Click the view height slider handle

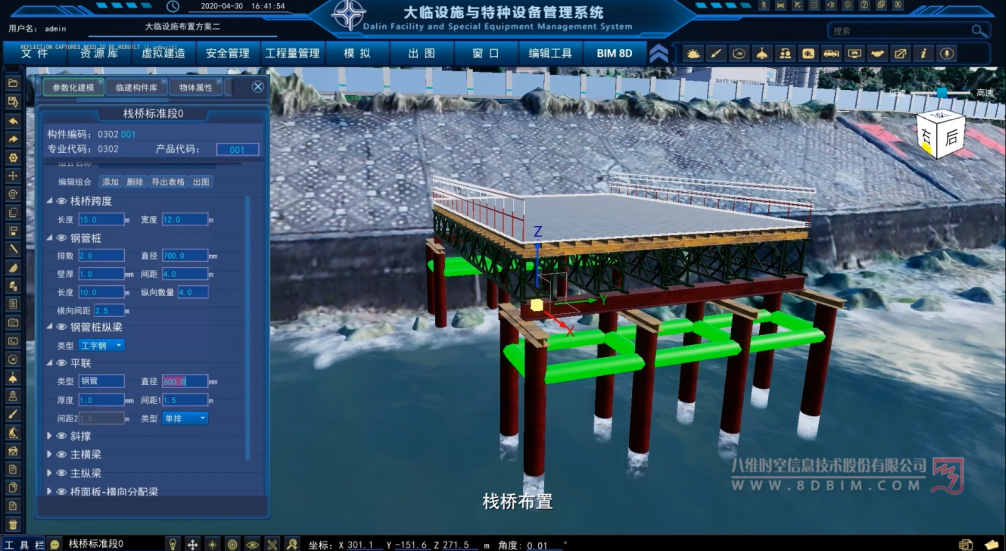point(941,93)
